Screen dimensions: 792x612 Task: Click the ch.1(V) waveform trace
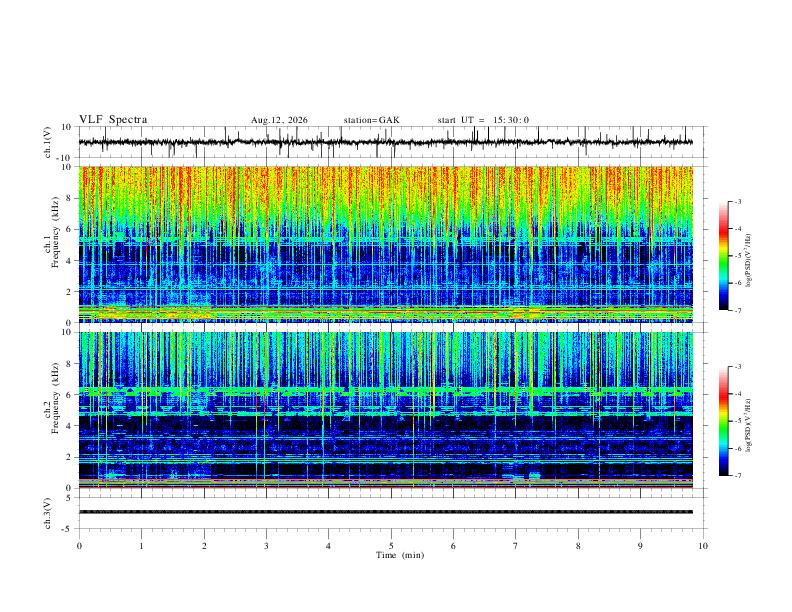(386, 142)
